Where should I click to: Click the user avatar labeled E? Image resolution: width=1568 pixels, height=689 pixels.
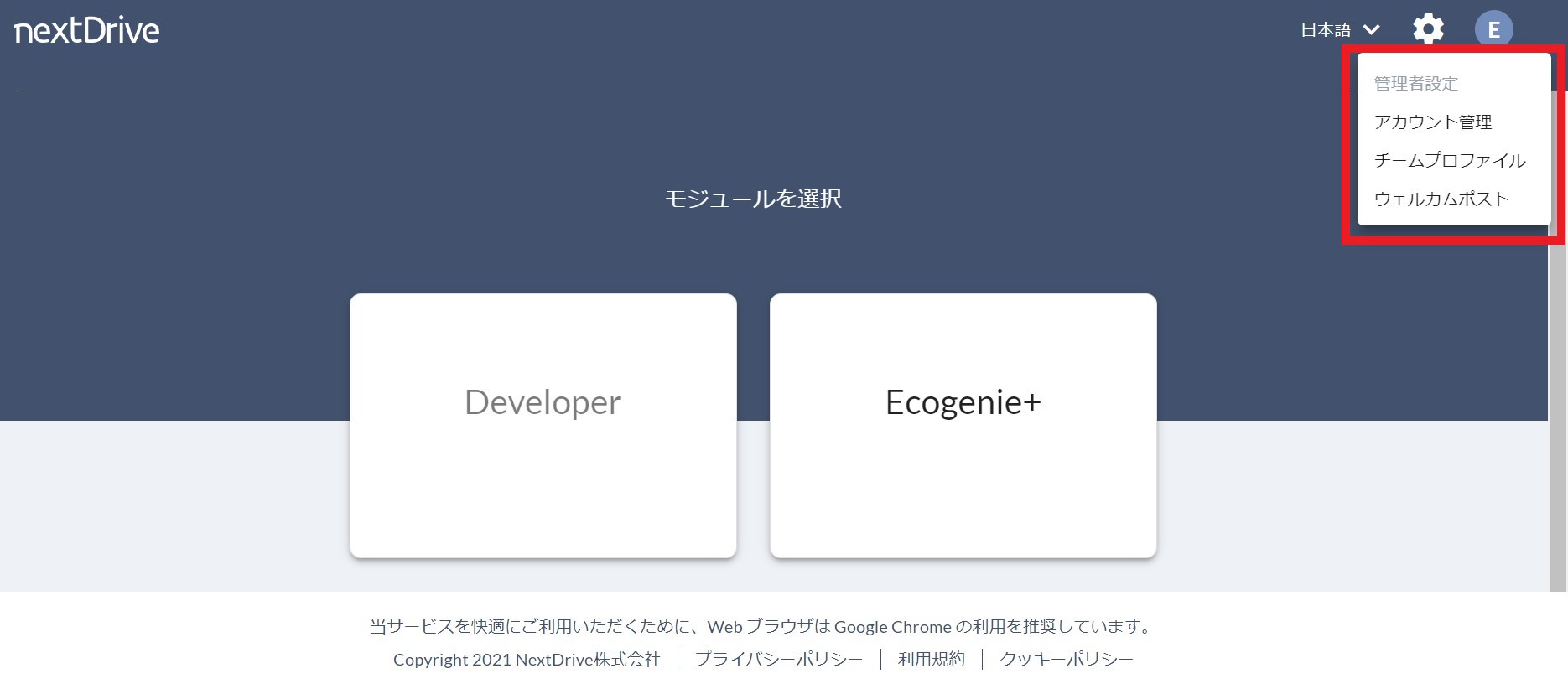tap(1493, 30)
